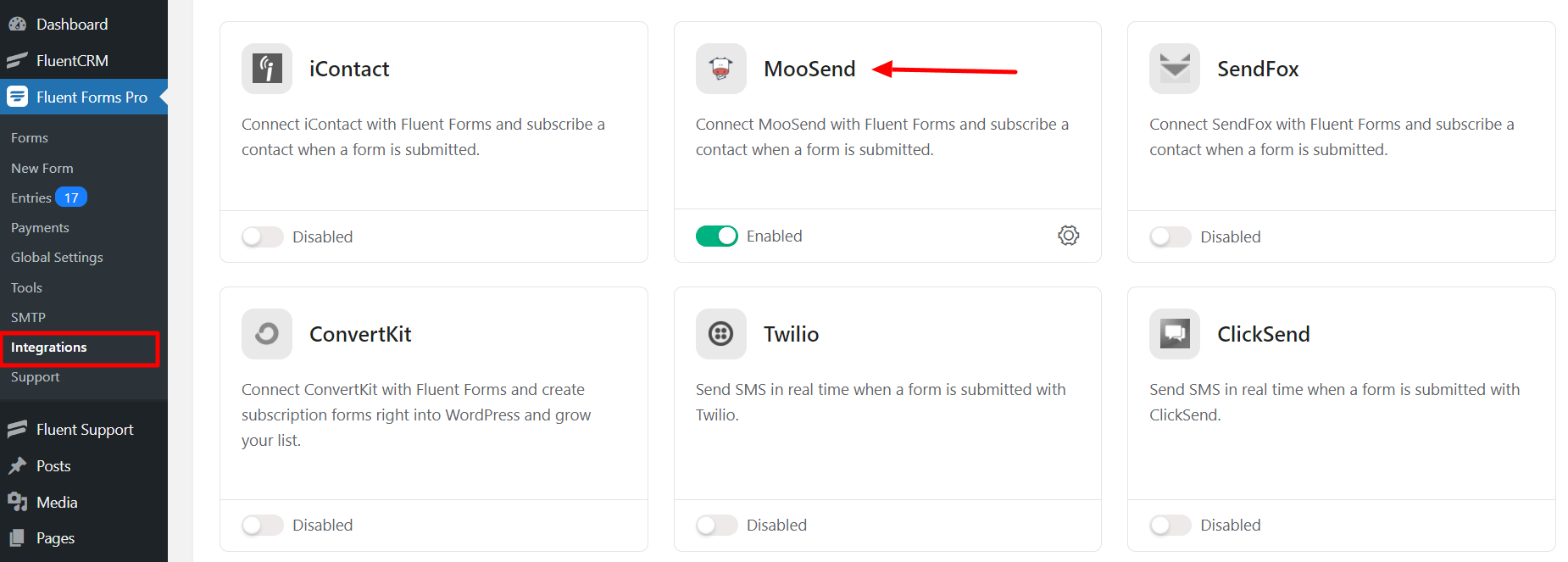Click the MooSend logo icon
This screenshot has height=562, width=1568.
pyautogui.click(x=721, y=69)
